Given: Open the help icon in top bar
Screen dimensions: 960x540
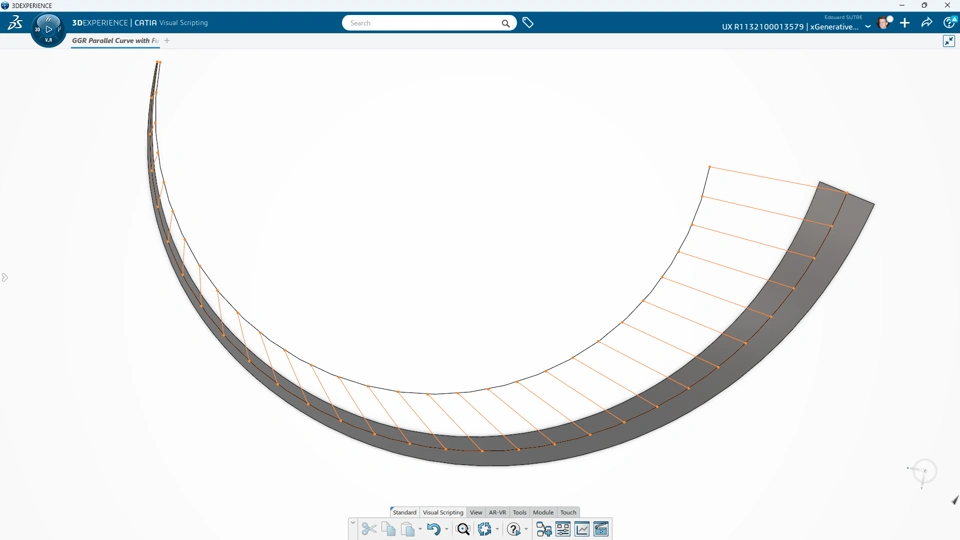Looking at the screenshot, I should [x=950, y=23].
